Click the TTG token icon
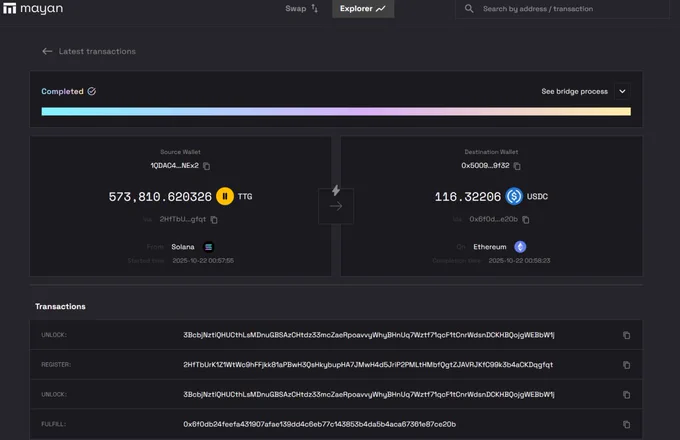 225,196
